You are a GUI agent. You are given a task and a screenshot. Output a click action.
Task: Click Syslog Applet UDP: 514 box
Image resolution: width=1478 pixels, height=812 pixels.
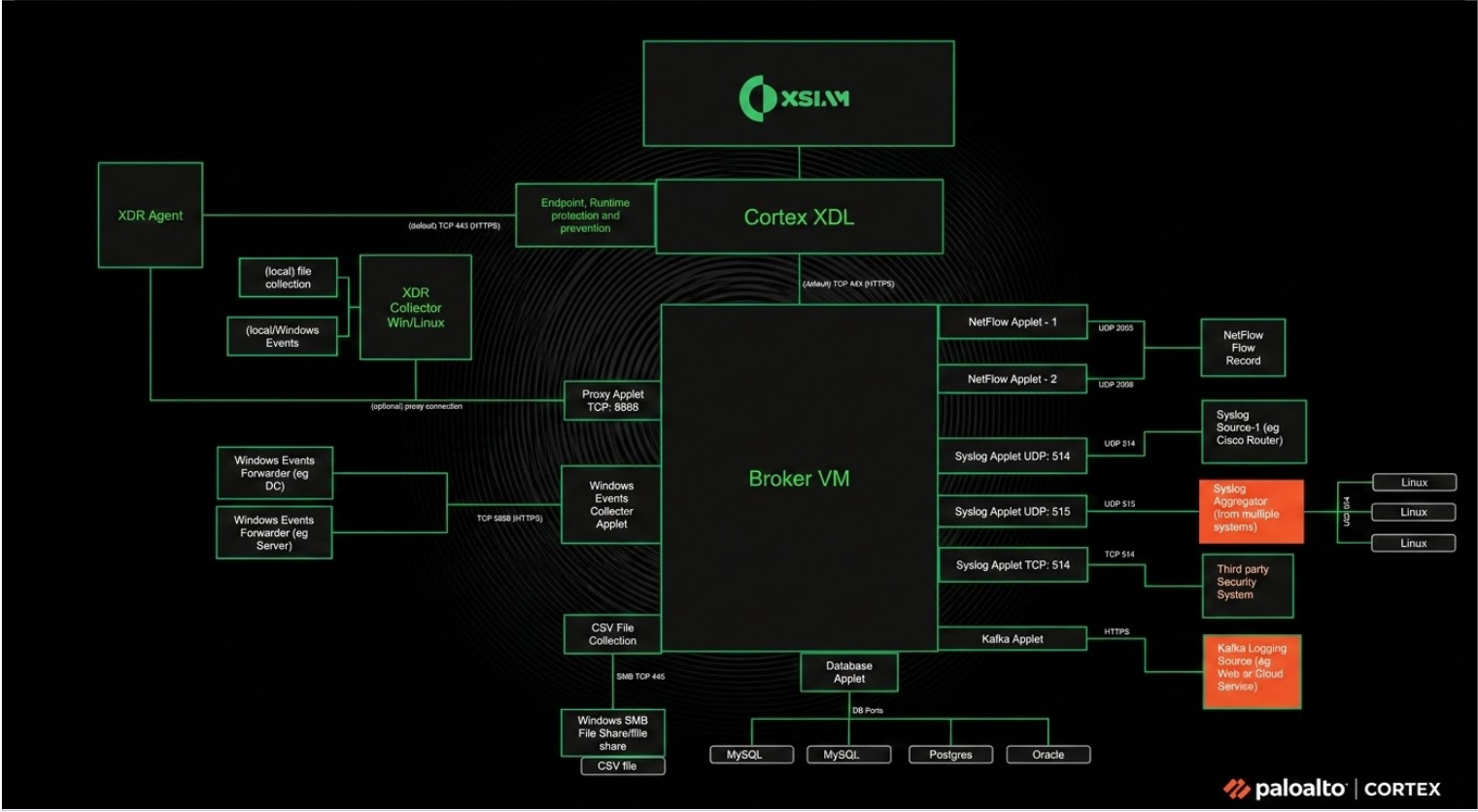[1013, 456]
